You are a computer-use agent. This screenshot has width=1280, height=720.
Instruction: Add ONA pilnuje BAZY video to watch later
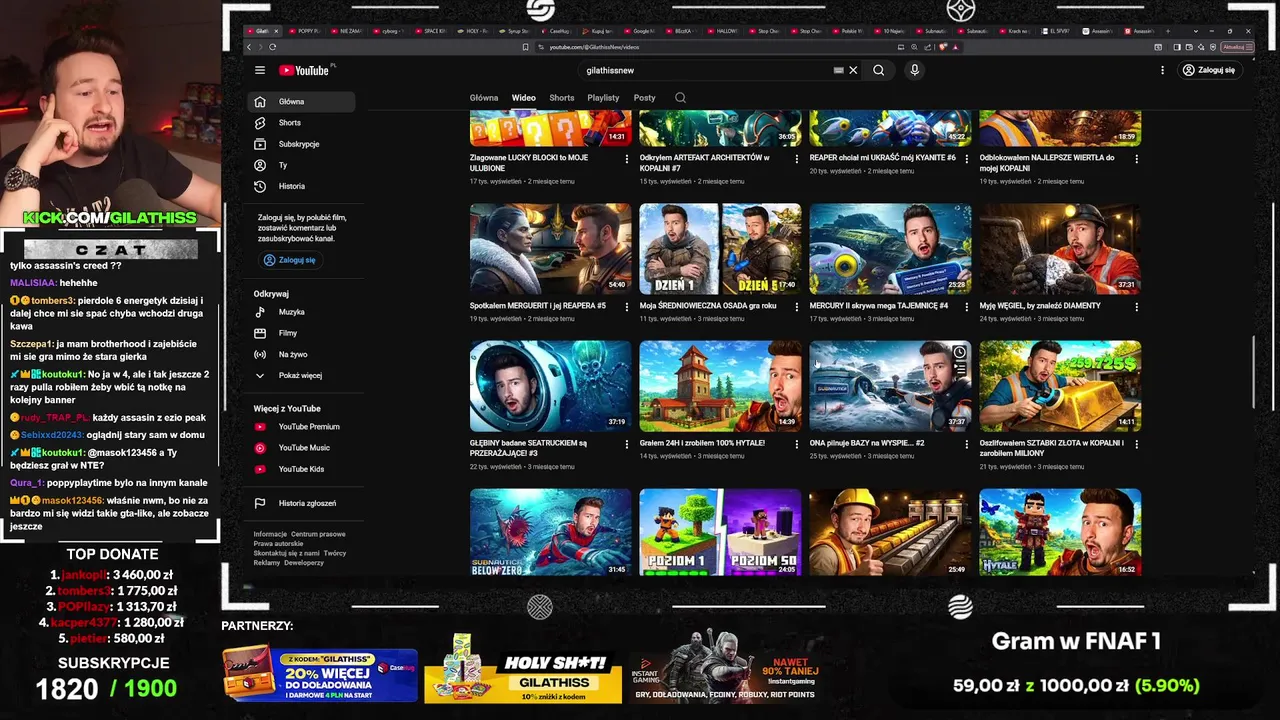point(959,352)
